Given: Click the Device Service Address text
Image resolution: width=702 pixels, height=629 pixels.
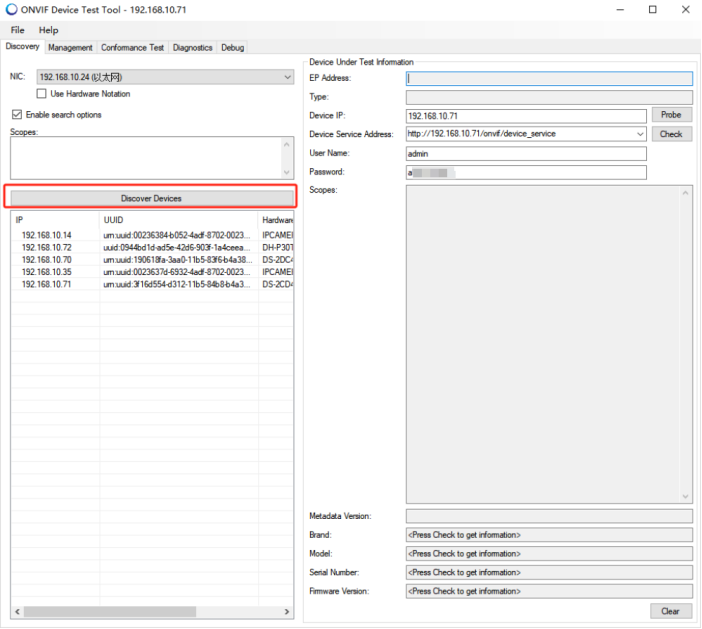Looking at the screenshot, I should pos(481,134).
